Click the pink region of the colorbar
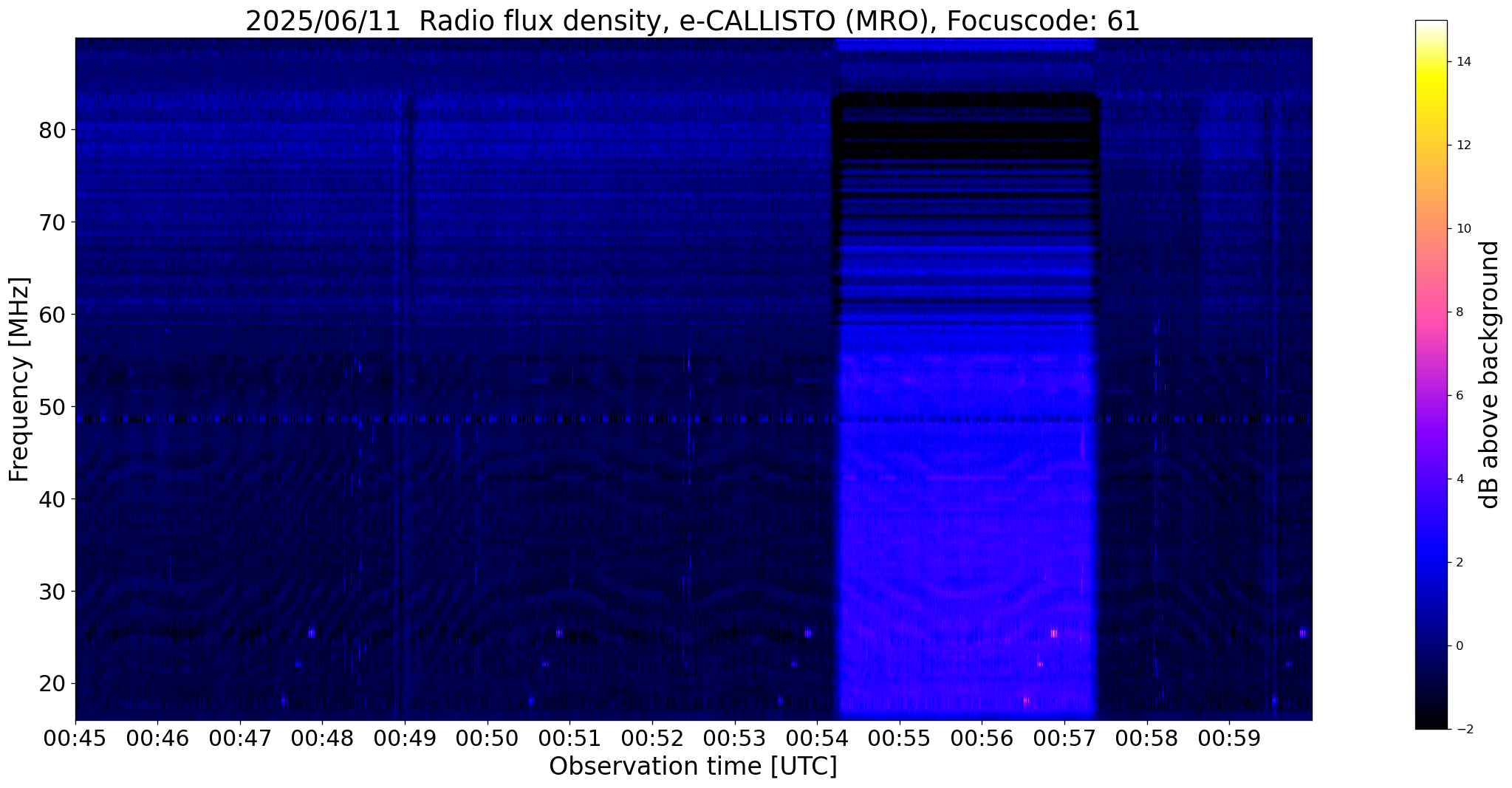Viewport: 1512px width, 788px height. click(1431, 318)
